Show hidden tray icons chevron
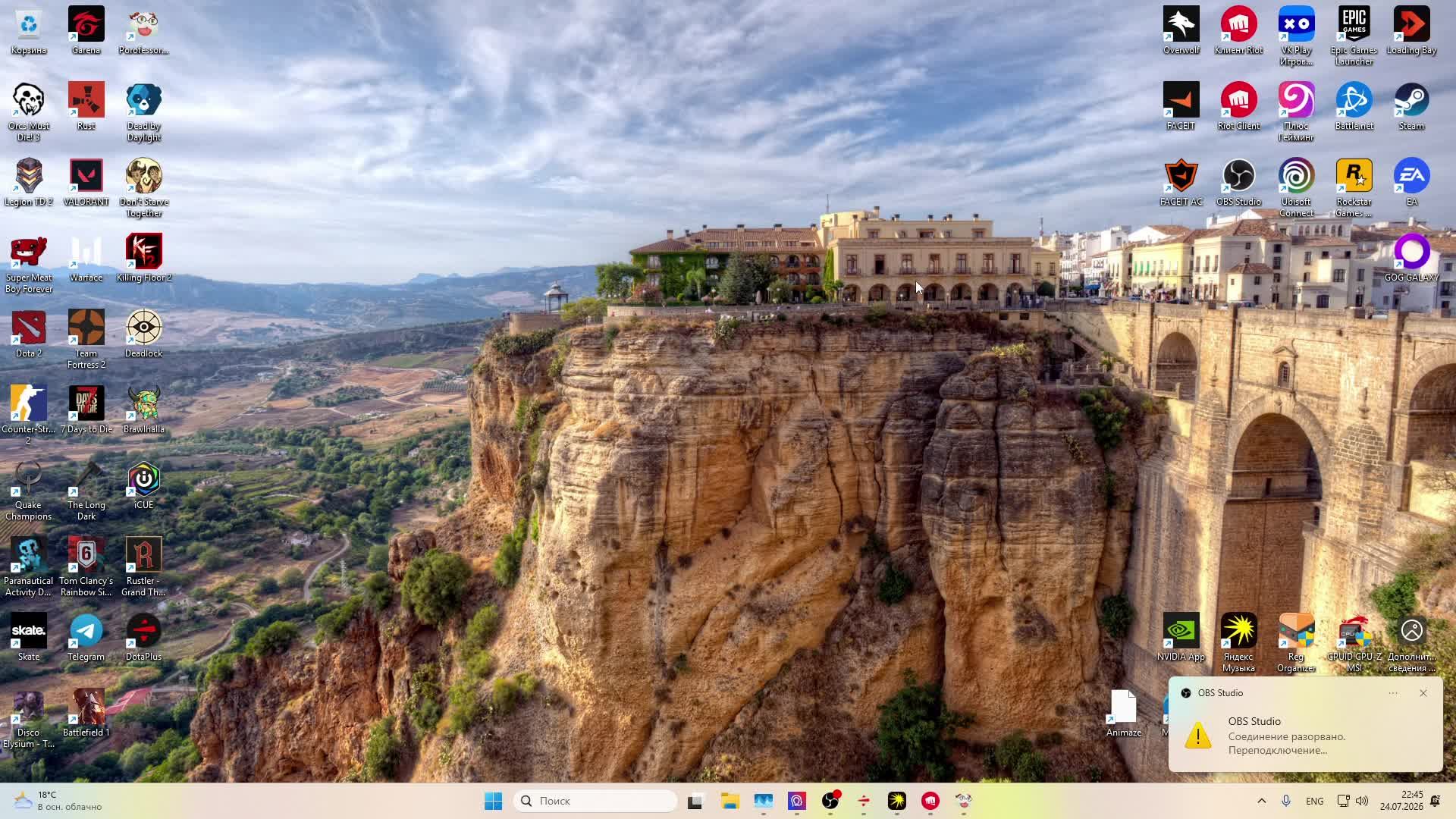The height and width of the screenshot is (819, 1456). (x=1262, y=801)
